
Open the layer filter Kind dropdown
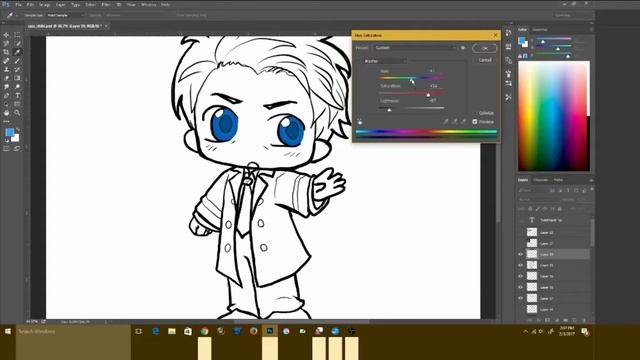[x=533, y=191]
